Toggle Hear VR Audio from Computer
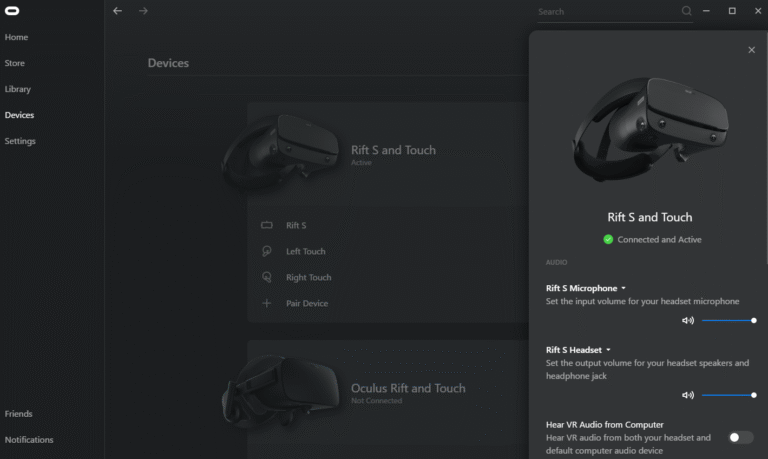The height and width of the screenshot is (459, 768). tap(741, 437)
